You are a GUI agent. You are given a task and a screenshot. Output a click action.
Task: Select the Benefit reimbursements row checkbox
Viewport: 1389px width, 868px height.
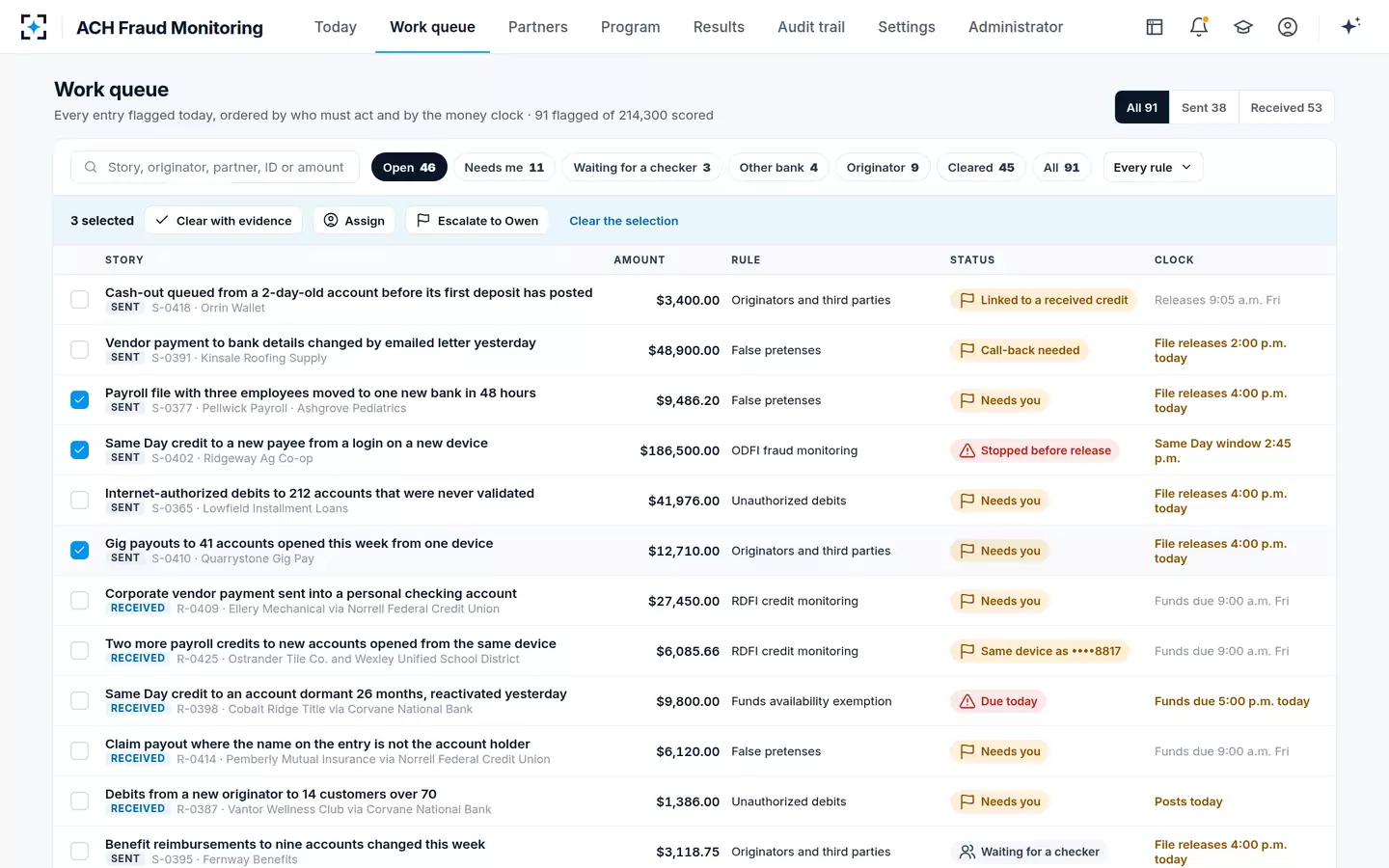(80, 852)
